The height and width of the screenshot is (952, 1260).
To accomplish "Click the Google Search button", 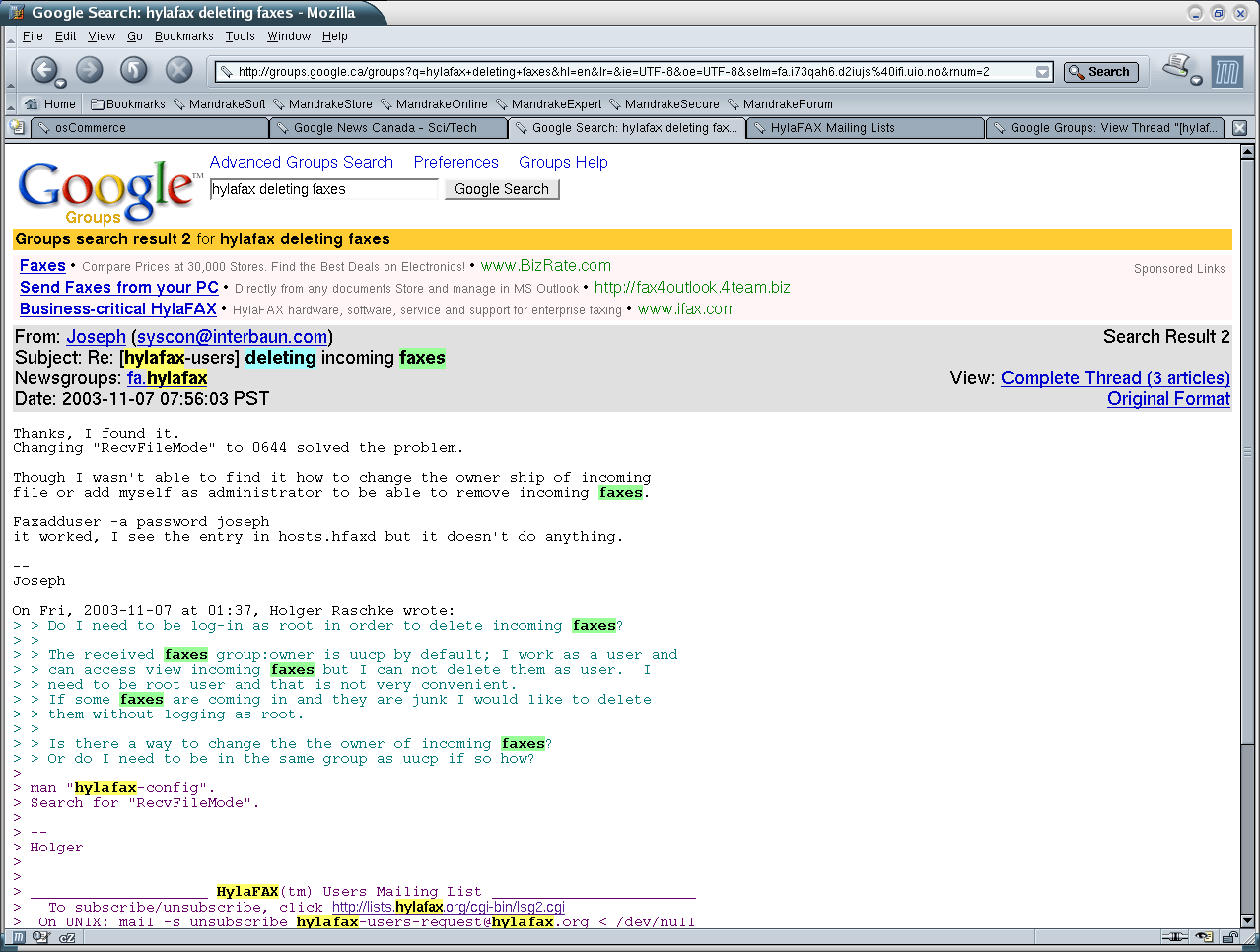I will coord(502,189).
